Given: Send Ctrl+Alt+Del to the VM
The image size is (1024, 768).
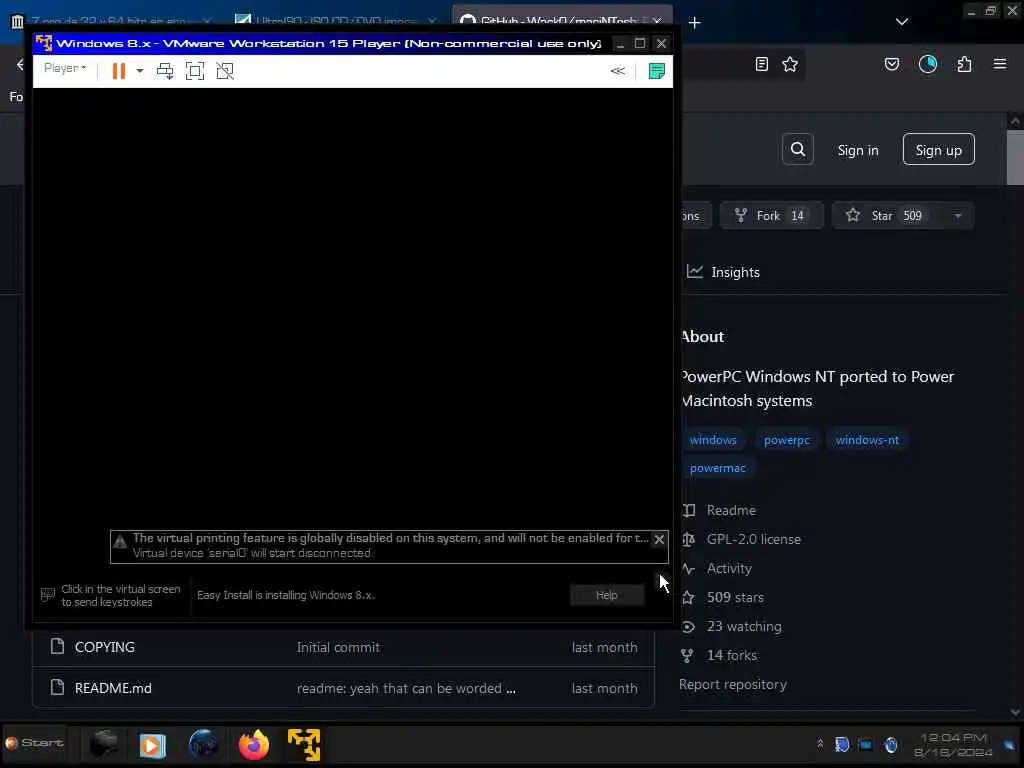Looking at the screenshot, I should [165, 71].
